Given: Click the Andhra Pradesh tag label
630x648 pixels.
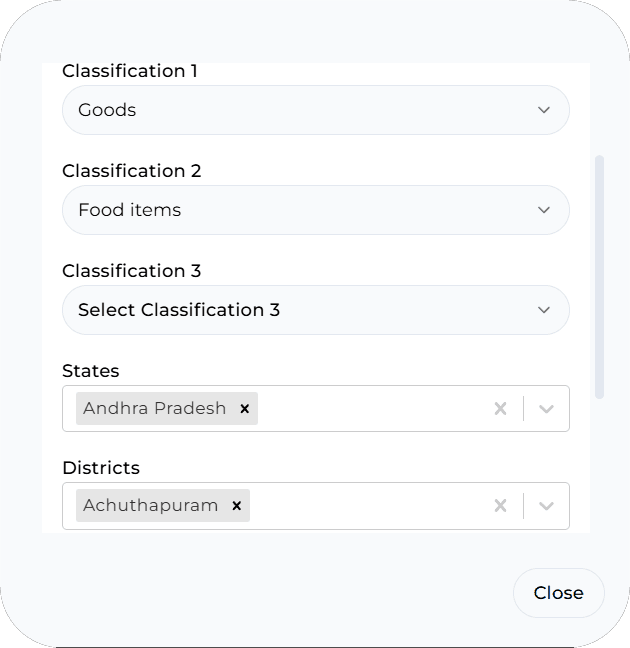Looking at the screenshot, I should 155,409.
